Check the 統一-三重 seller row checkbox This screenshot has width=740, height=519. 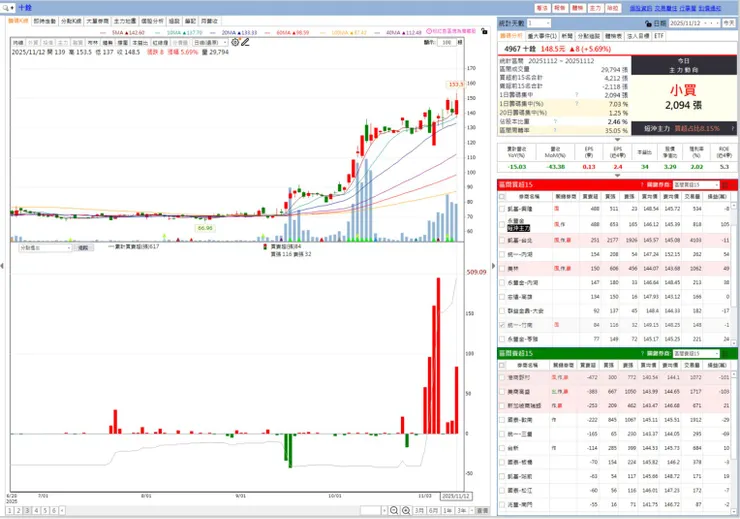coord(502,434)
